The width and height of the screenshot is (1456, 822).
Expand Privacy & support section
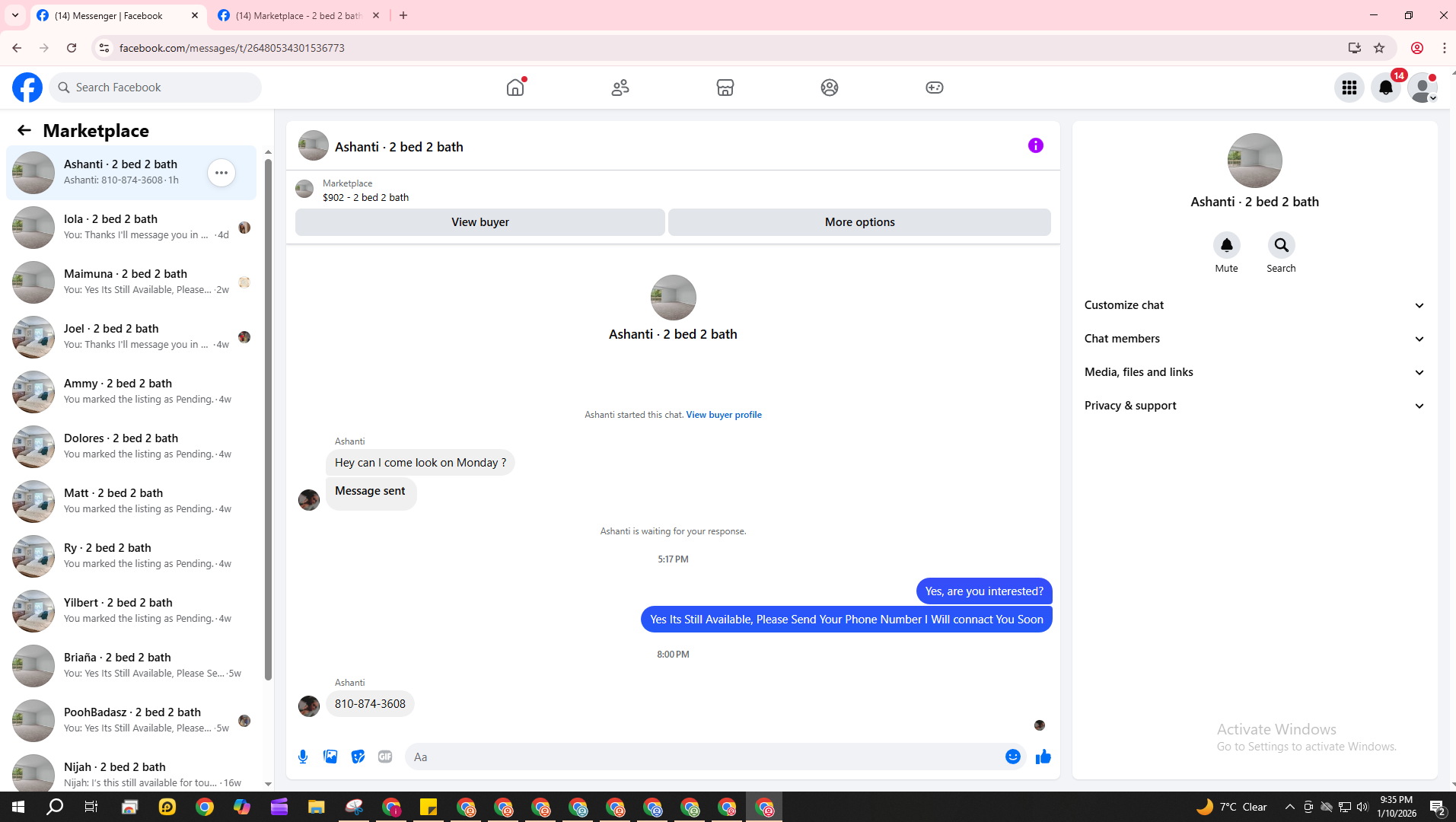click(1254, 406)
